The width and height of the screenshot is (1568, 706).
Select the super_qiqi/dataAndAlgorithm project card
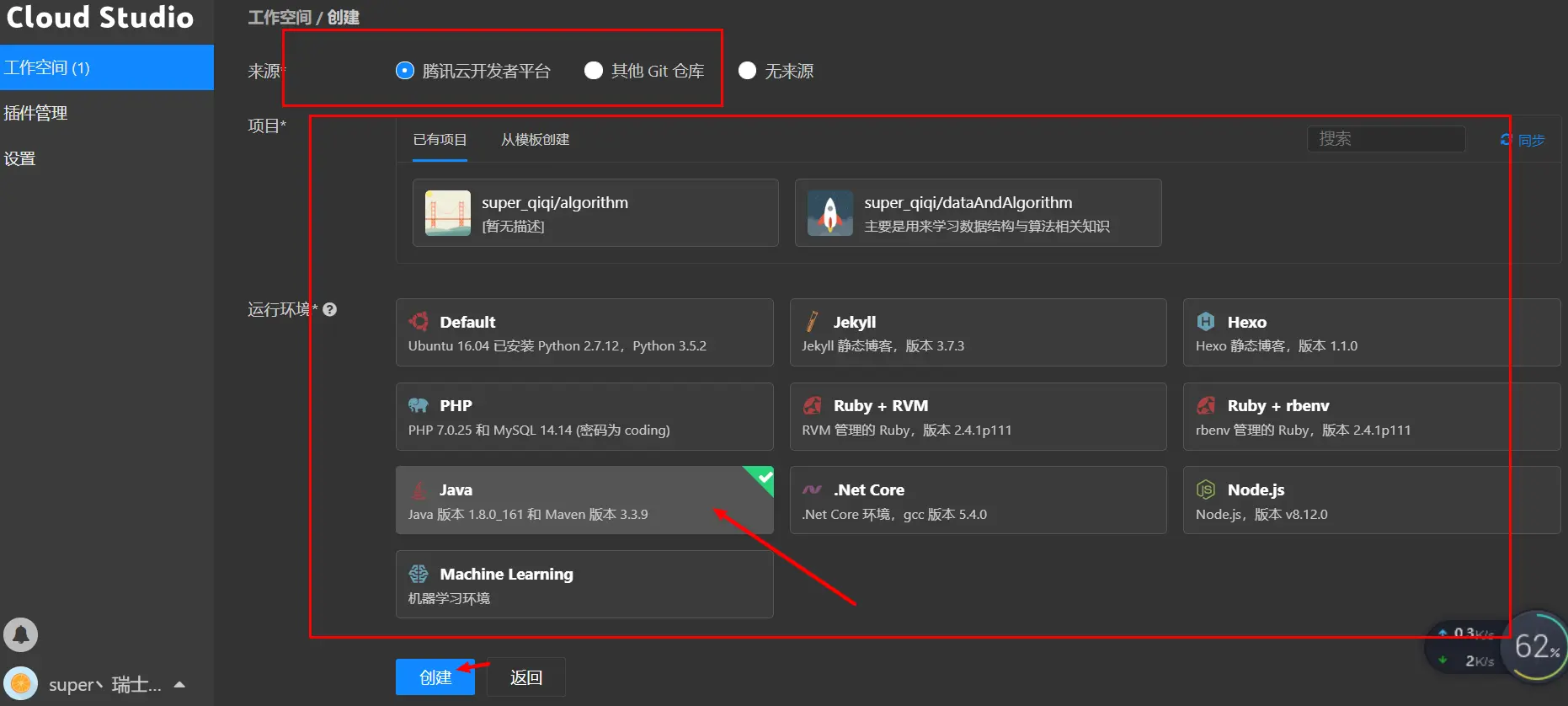[x=979, y=213]
